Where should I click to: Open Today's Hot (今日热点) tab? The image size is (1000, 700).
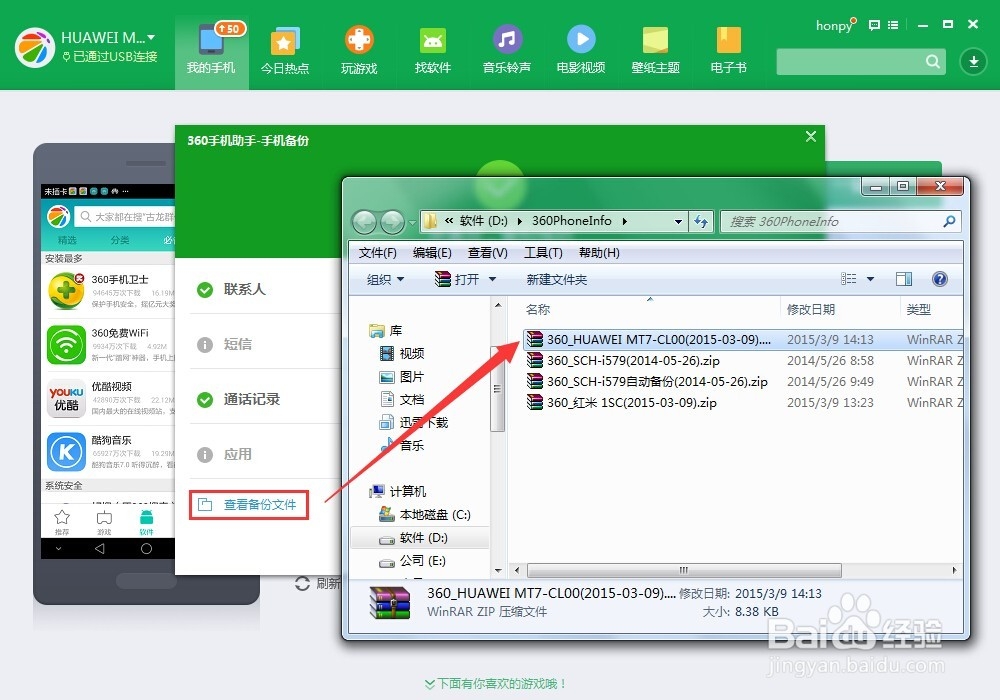tap(284, 50)
